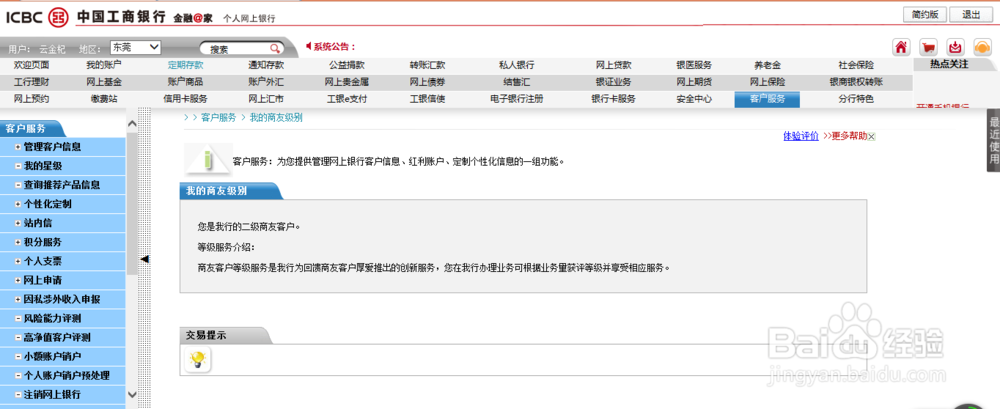This screenshot has height=409, width=1000.
Task: Expand 个性化定制 tree node
Action: click(x=18, y=205)
